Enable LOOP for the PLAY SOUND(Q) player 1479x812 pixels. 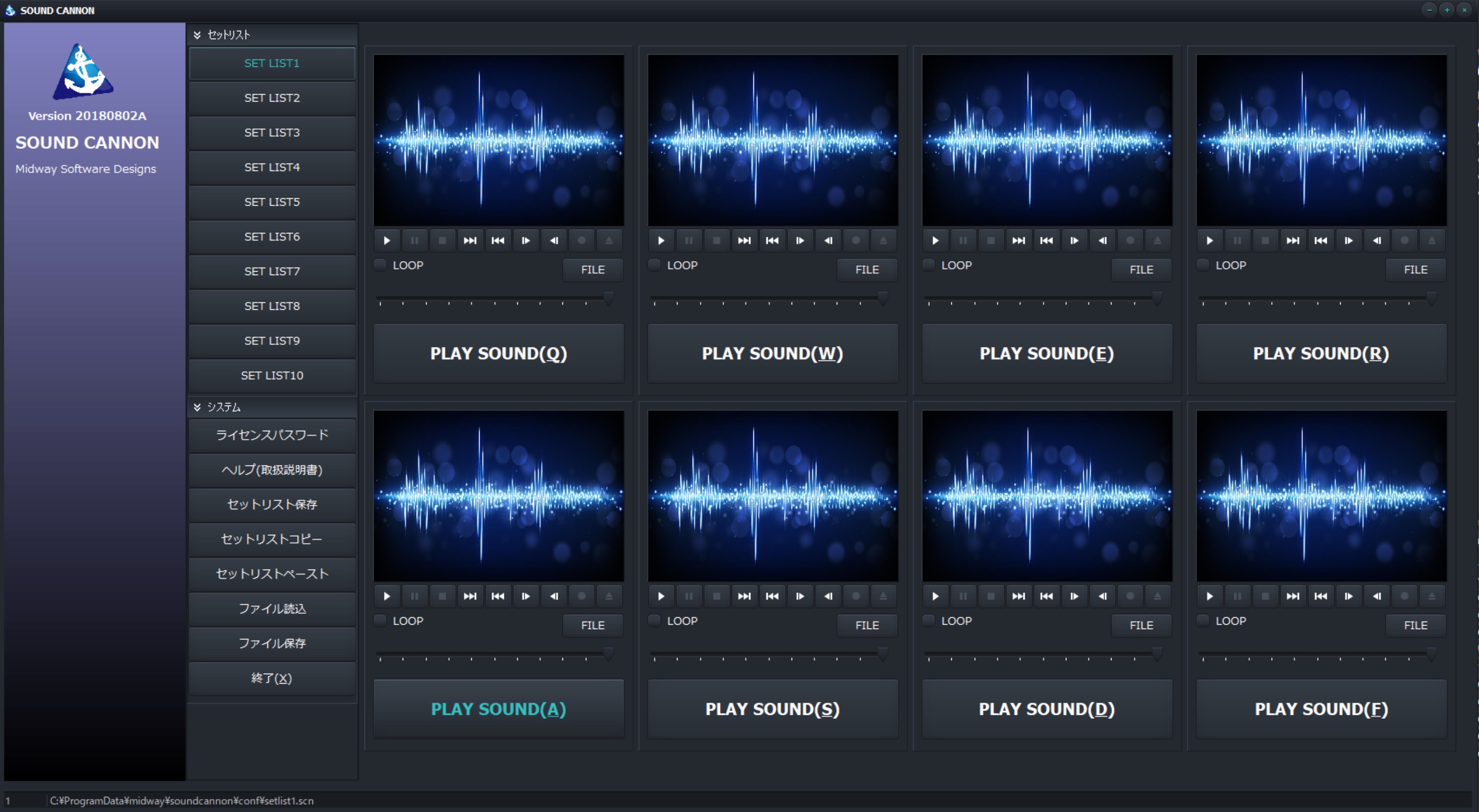point(380,265)
